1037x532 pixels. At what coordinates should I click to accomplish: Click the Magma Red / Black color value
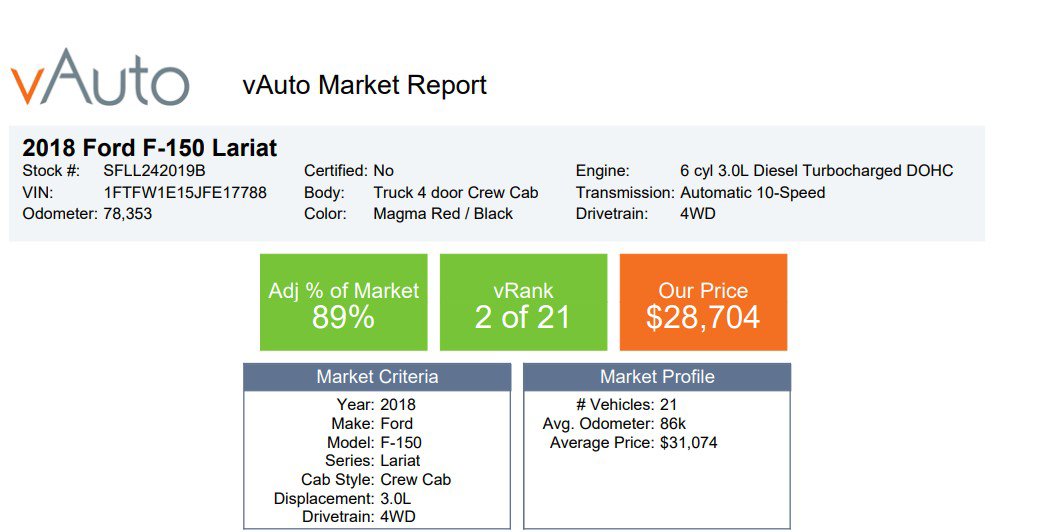[x=443, y=213]
